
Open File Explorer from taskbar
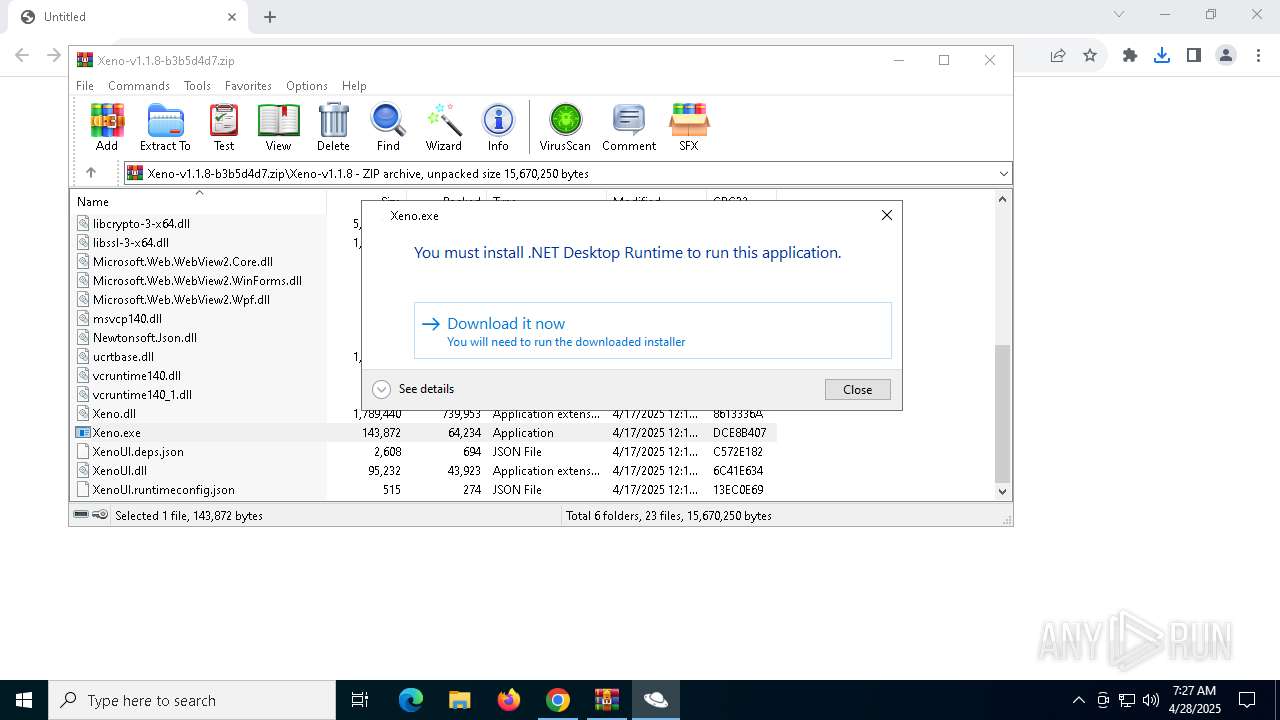coord(460,700)
